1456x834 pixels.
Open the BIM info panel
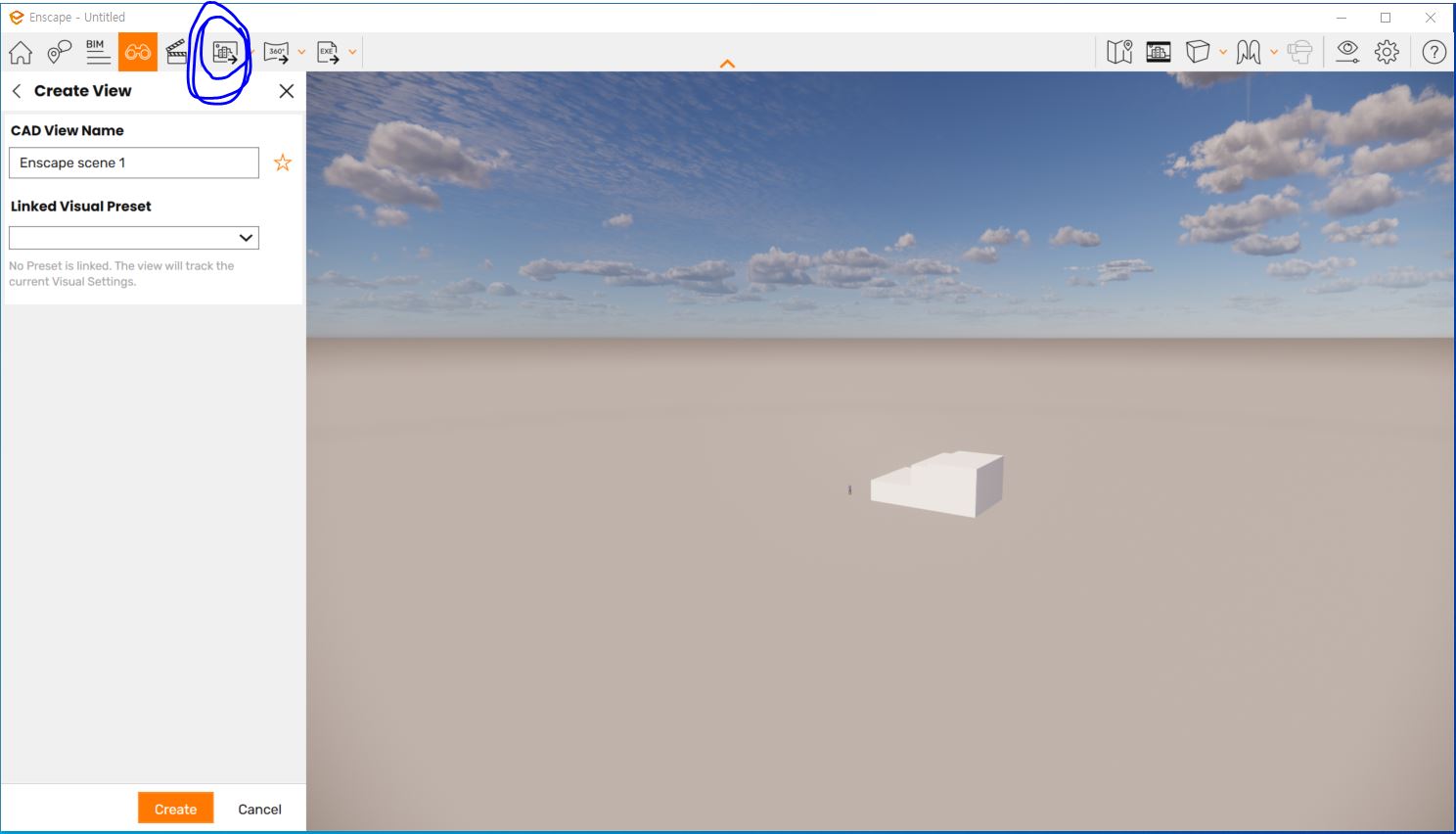[98, 52]
